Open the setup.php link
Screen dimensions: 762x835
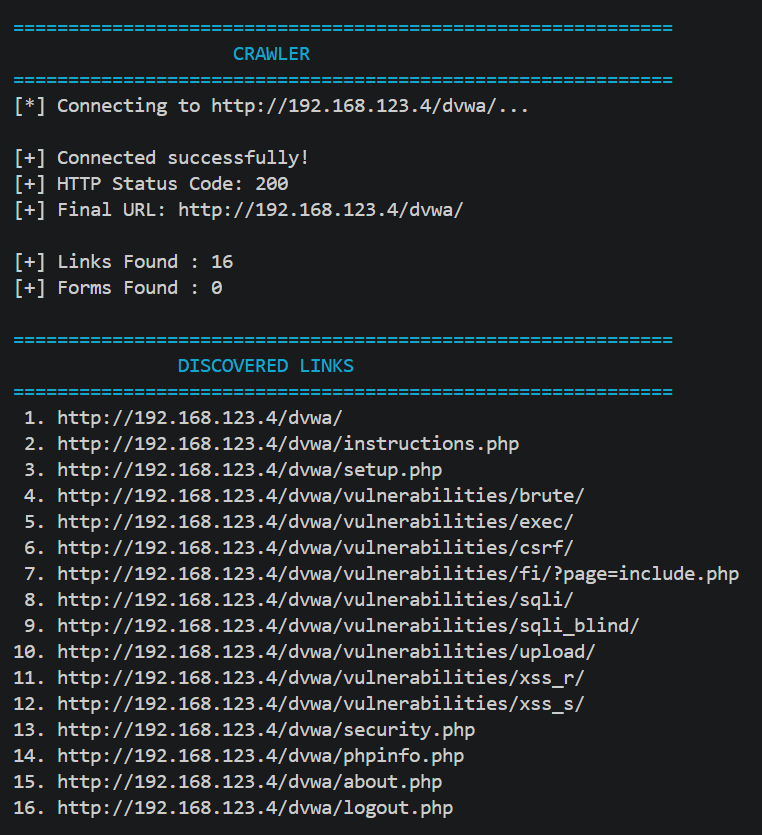tap(250, 470)
